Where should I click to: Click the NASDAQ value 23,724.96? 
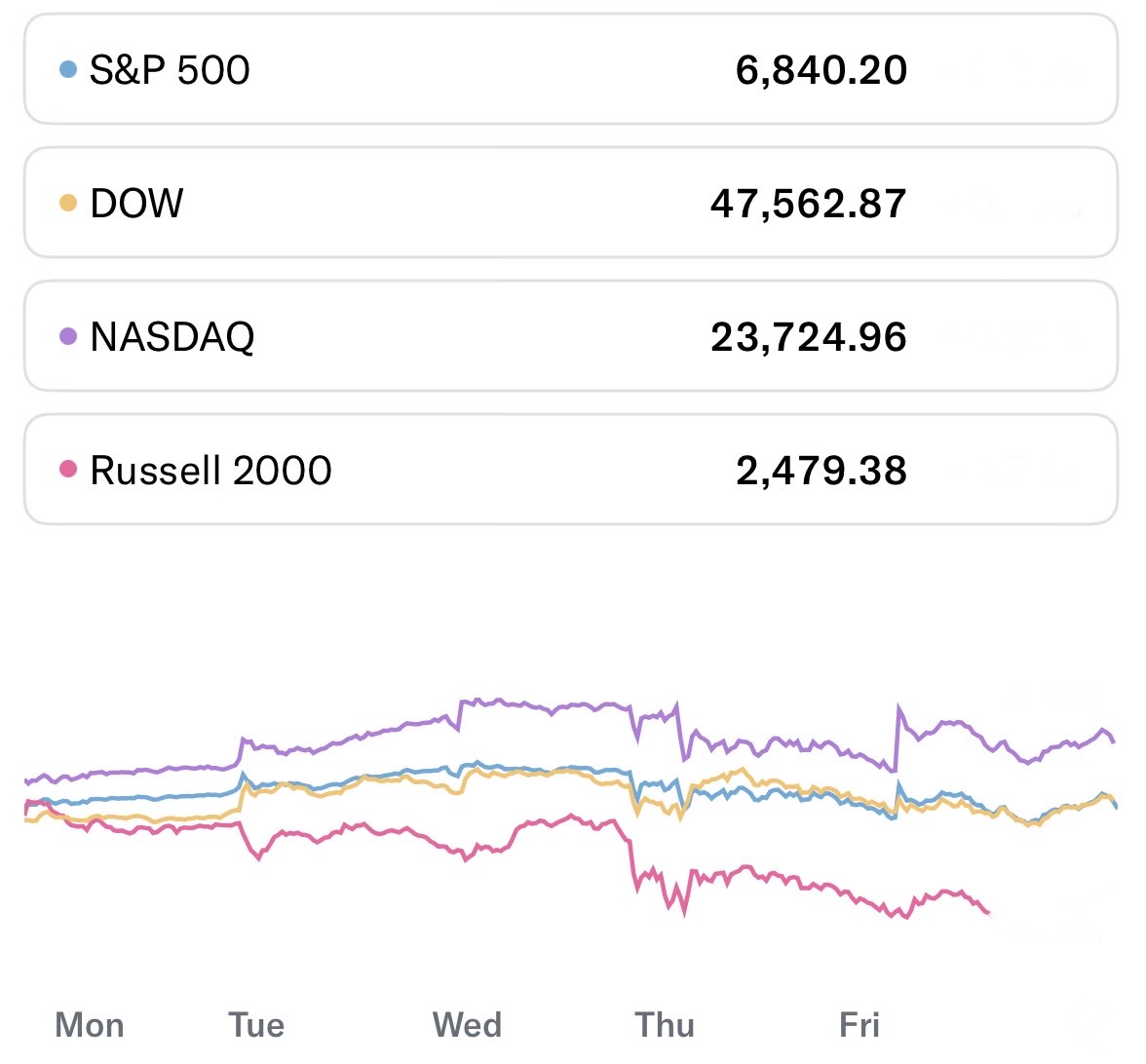(x=809, y=337)
